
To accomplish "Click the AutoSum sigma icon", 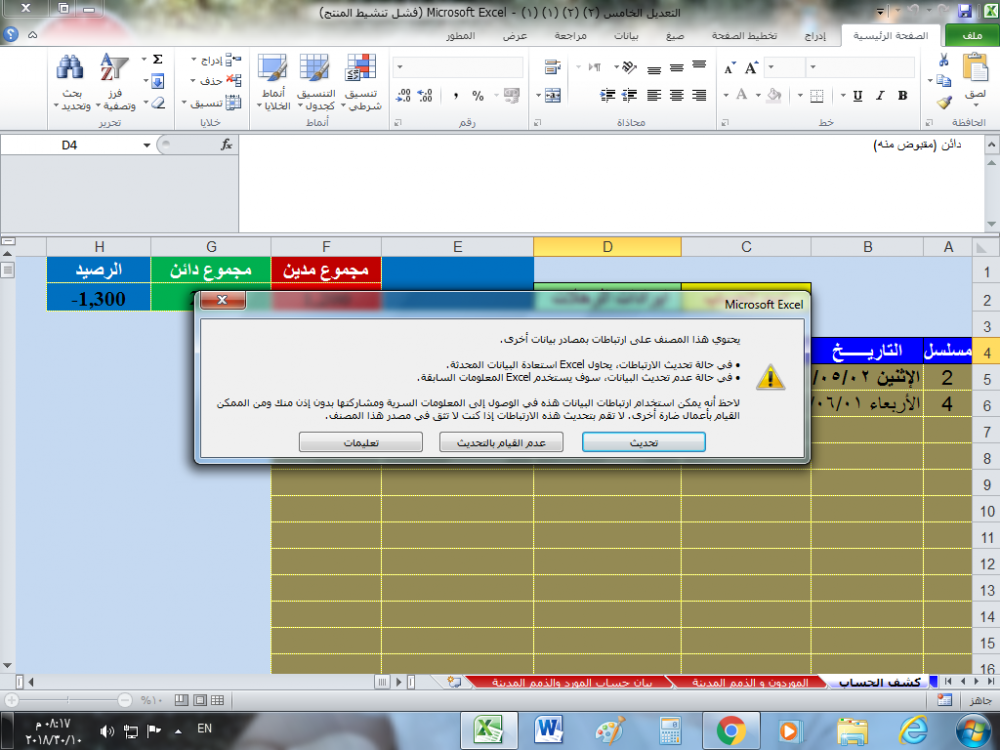I will (158, 59).
